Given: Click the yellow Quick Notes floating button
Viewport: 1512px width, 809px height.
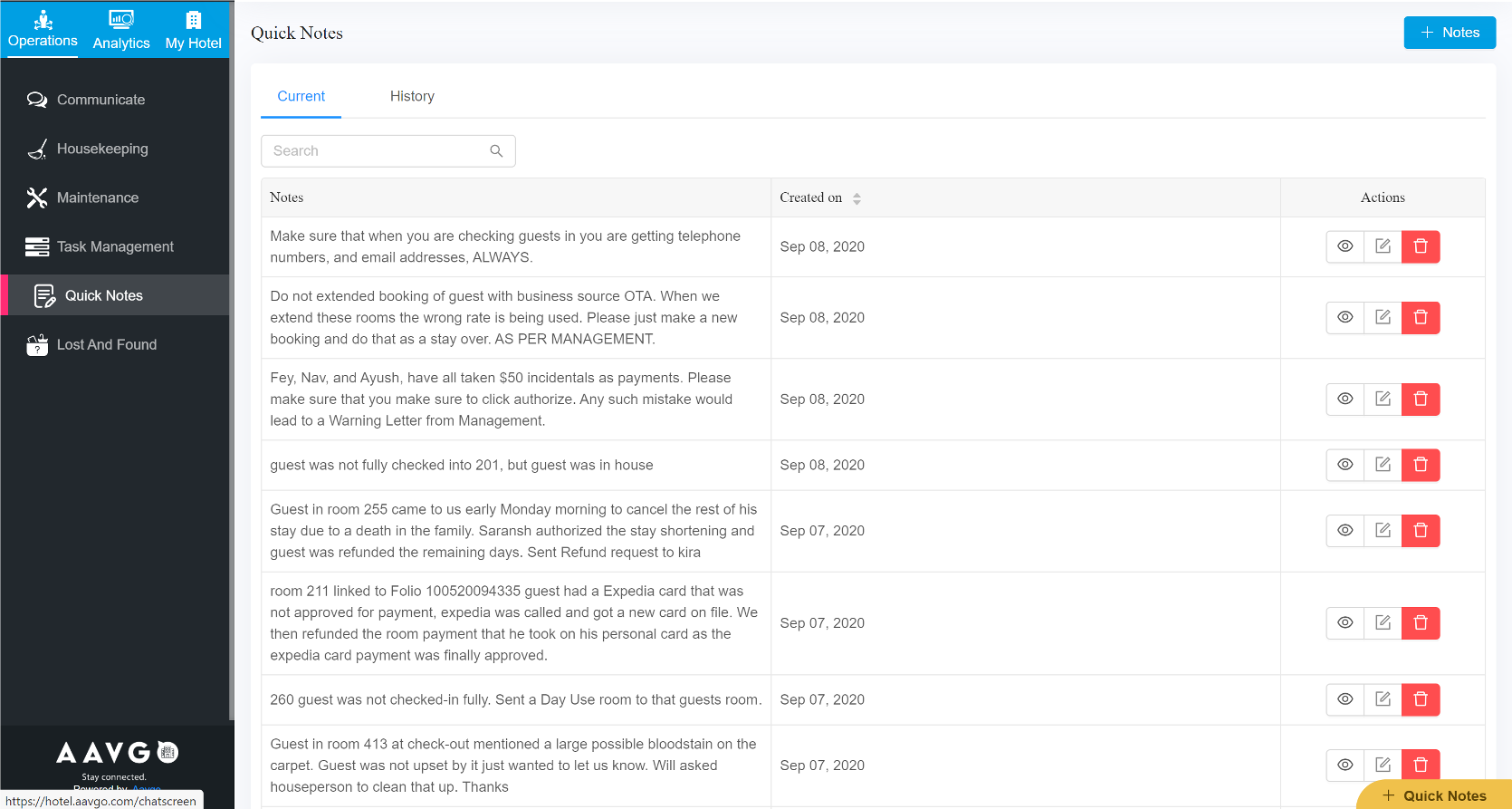Looking at the screenshot, I should pyautogui.click(x=1435, y=795).
